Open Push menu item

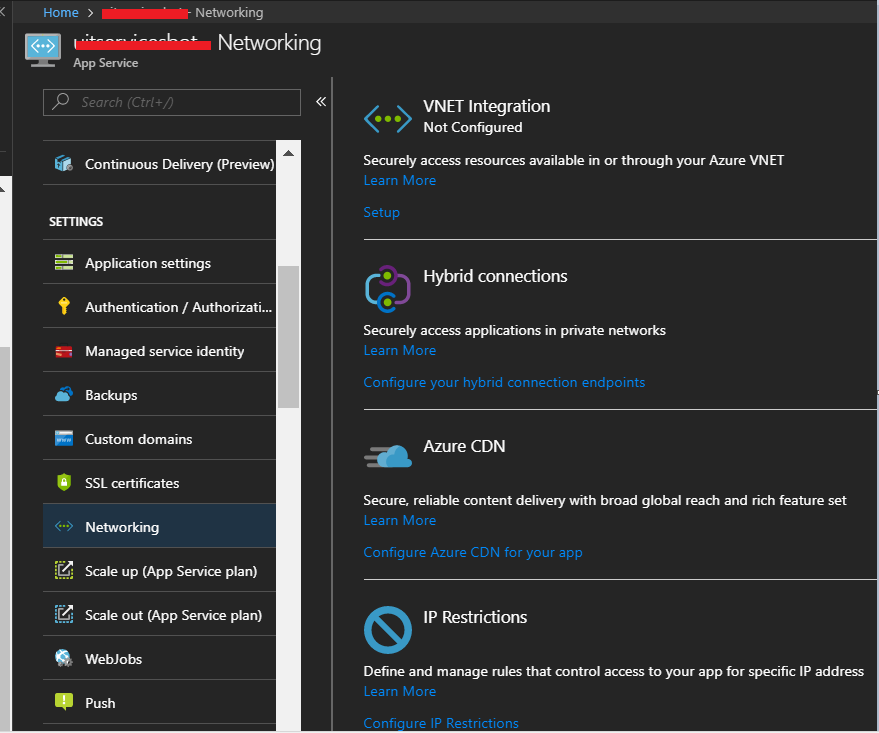click(x=159, y=703)
